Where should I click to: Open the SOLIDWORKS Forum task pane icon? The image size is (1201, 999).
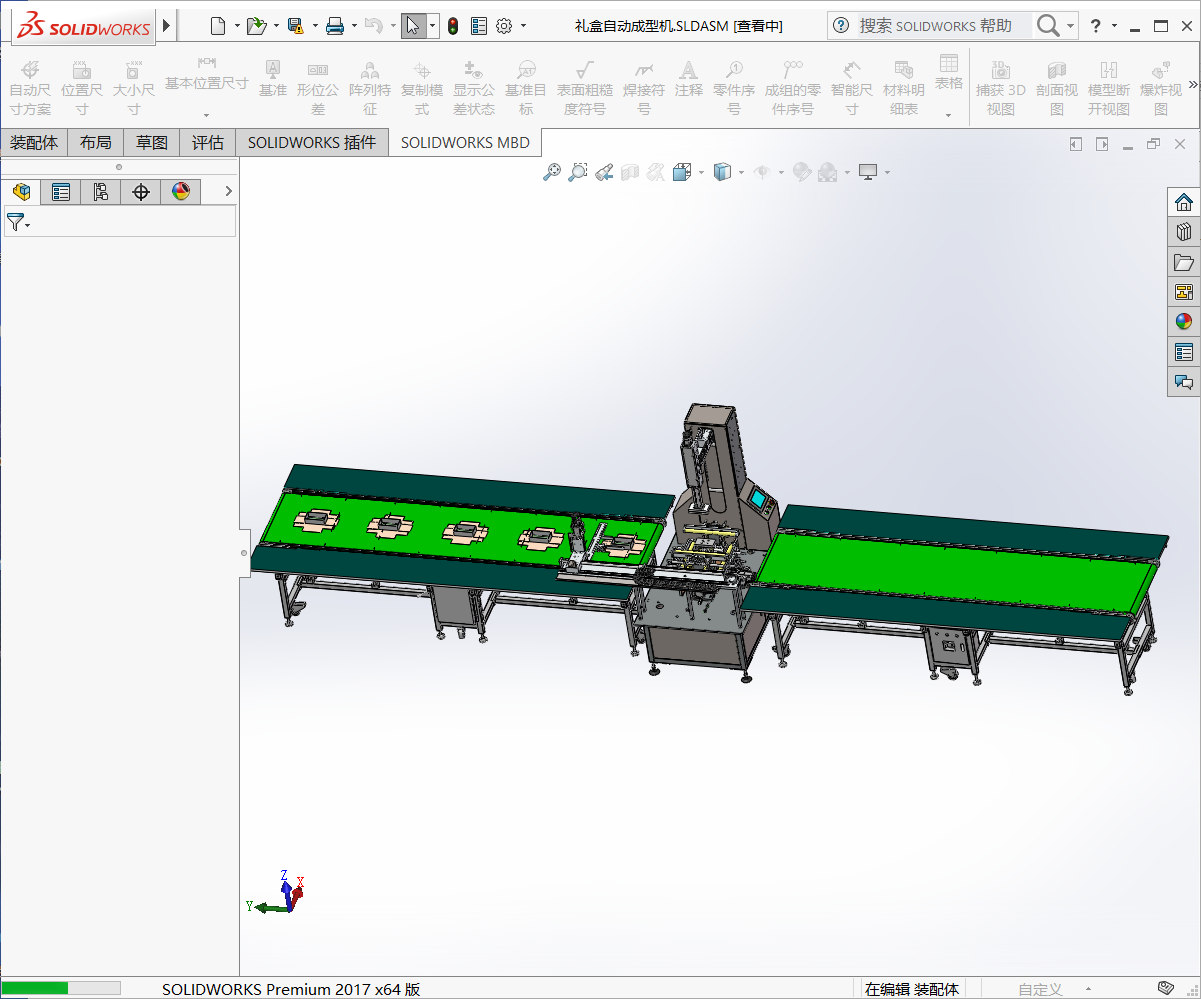coord(1184,382)
